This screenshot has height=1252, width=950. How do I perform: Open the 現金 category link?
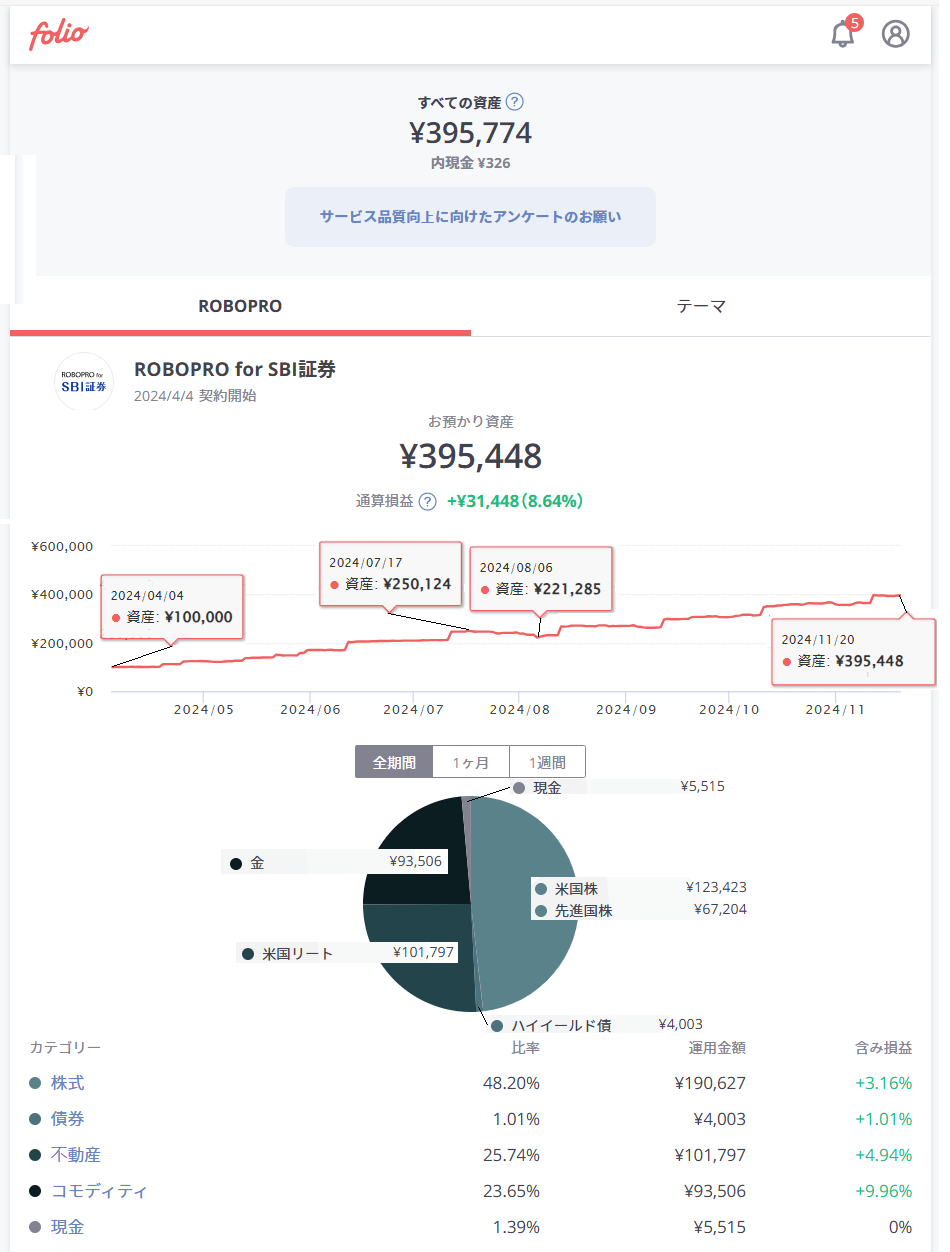pos(68,1227)
